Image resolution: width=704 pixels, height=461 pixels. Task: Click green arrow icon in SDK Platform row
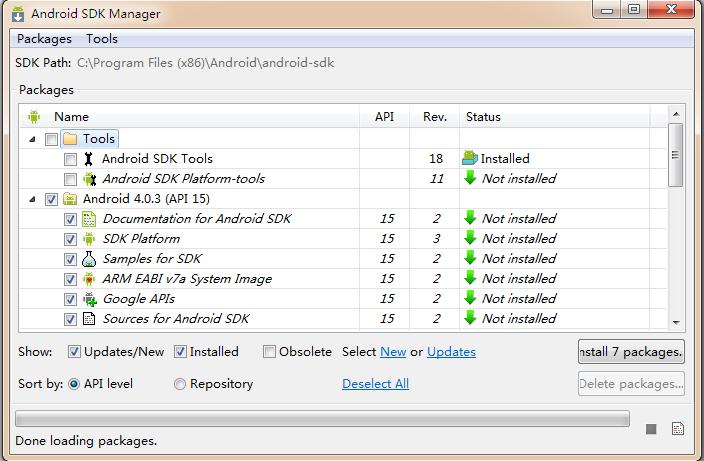coord(470,238)
